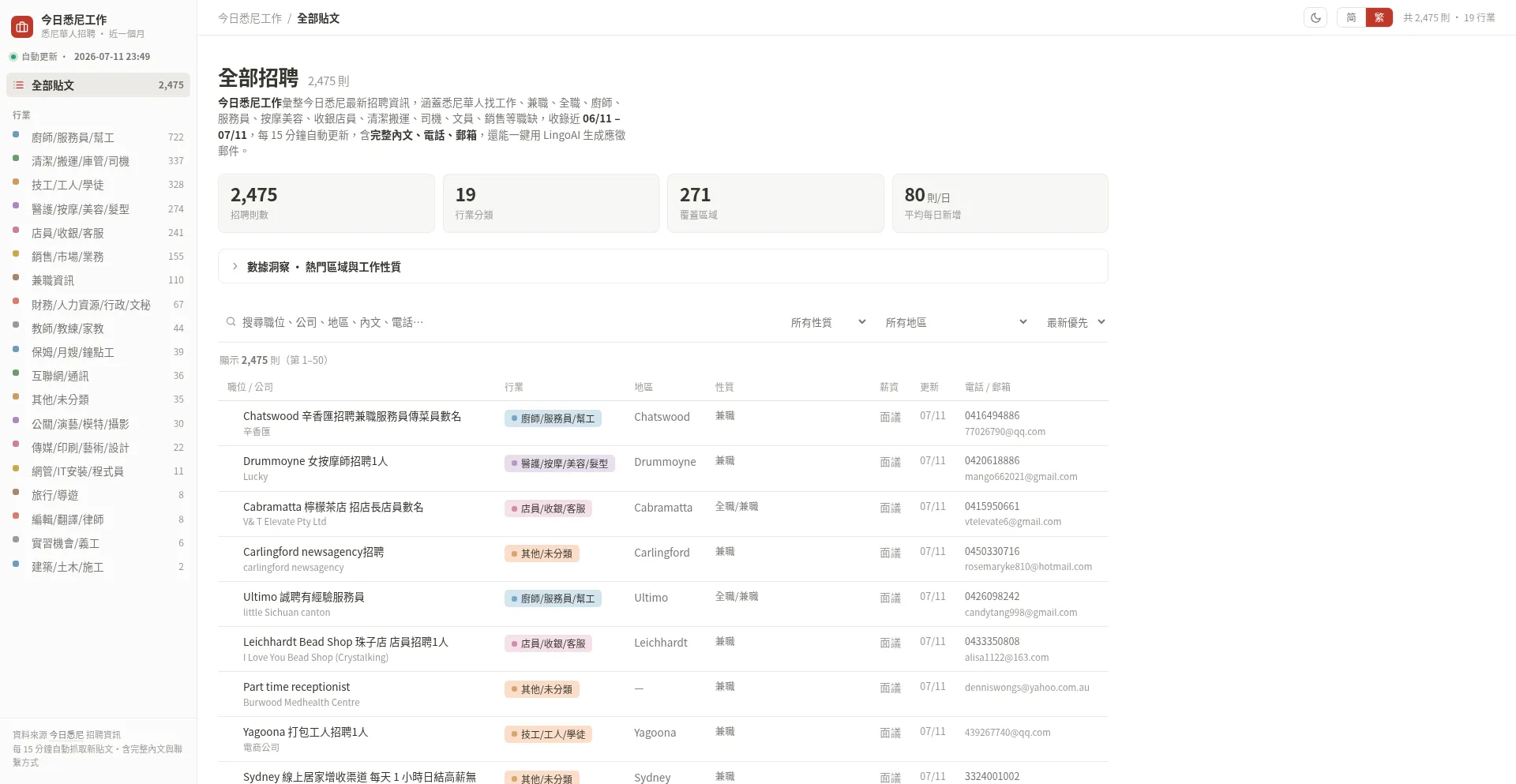Image resolution: width=1516 pixels, height=784 pixels.
Task: Select 醫護/按摩/美容/髮型 category
Action: pyautogui.click(x=98, y=209)
